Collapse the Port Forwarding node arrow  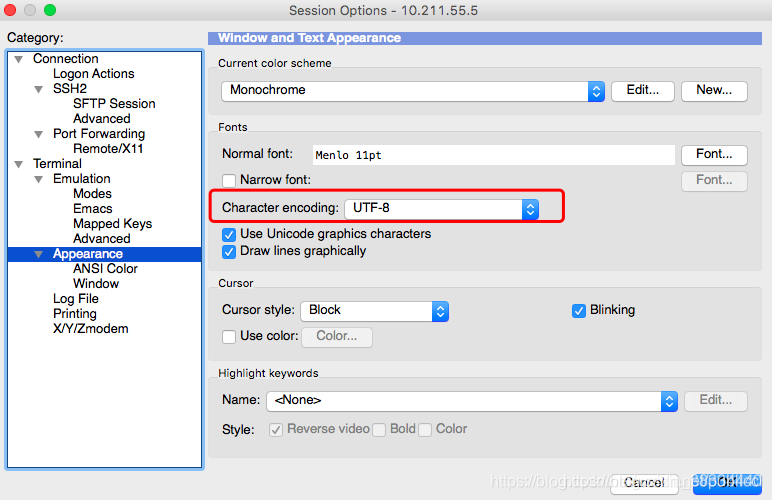pyautogui.click(x=38, y=134)
